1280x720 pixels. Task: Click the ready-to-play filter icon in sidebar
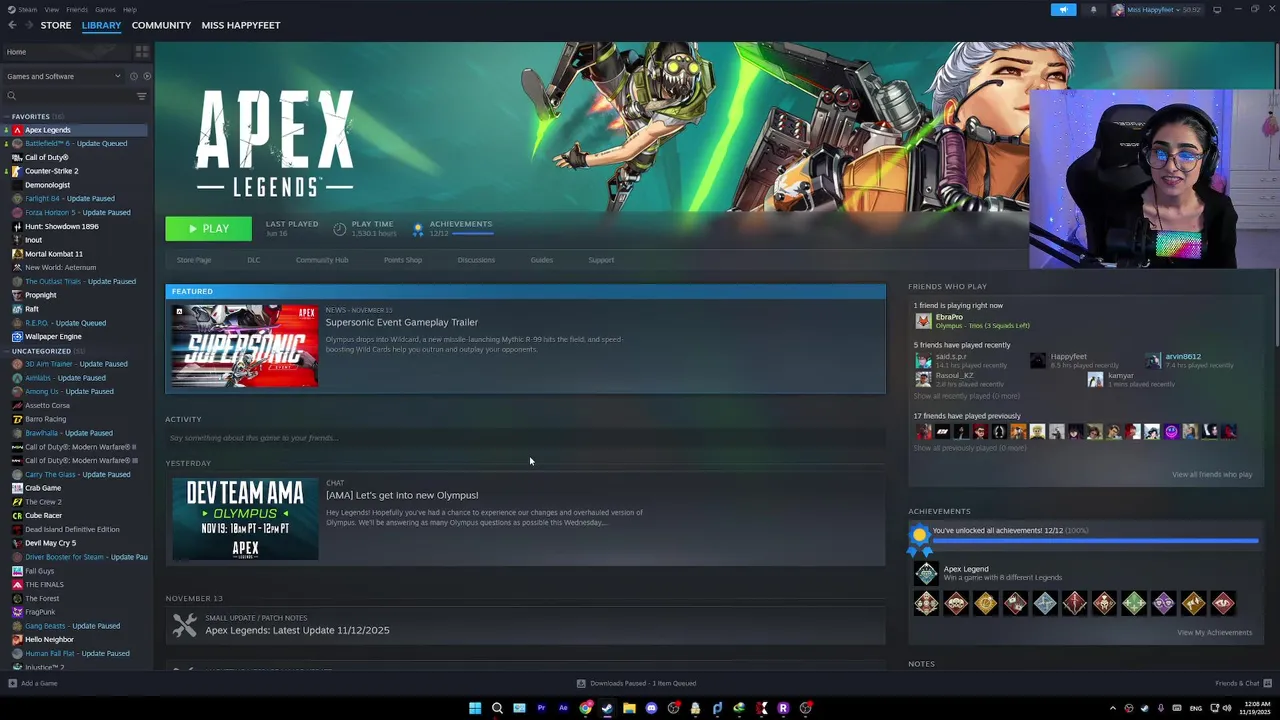pyautogui.click(x=147, y=76)
